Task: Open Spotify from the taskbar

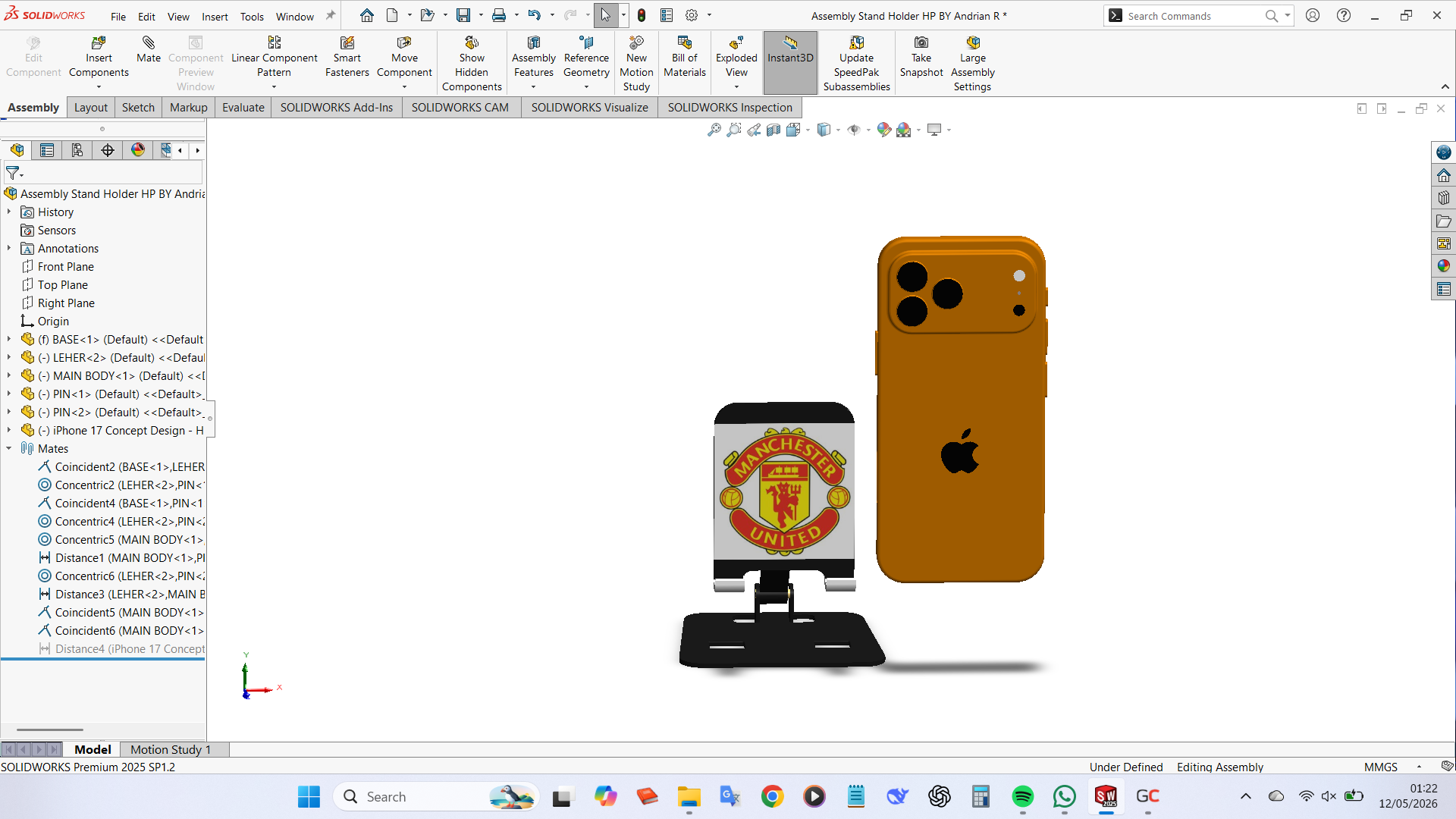Action: 1023,797
